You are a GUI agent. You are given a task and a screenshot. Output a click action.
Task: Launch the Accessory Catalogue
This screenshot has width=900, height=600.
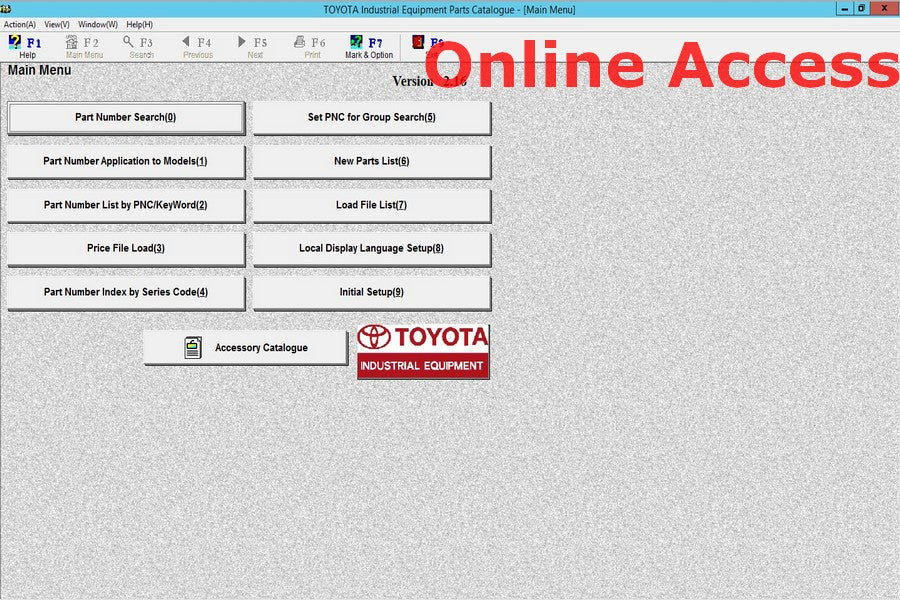pyautogui.click(x=246, y=348)
